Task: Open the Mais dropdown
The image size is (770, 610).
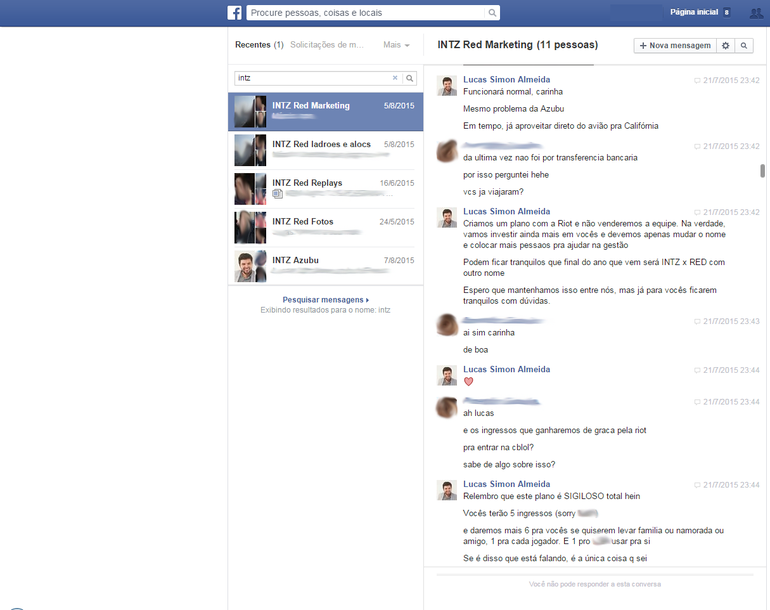Action: click(396, 45)
